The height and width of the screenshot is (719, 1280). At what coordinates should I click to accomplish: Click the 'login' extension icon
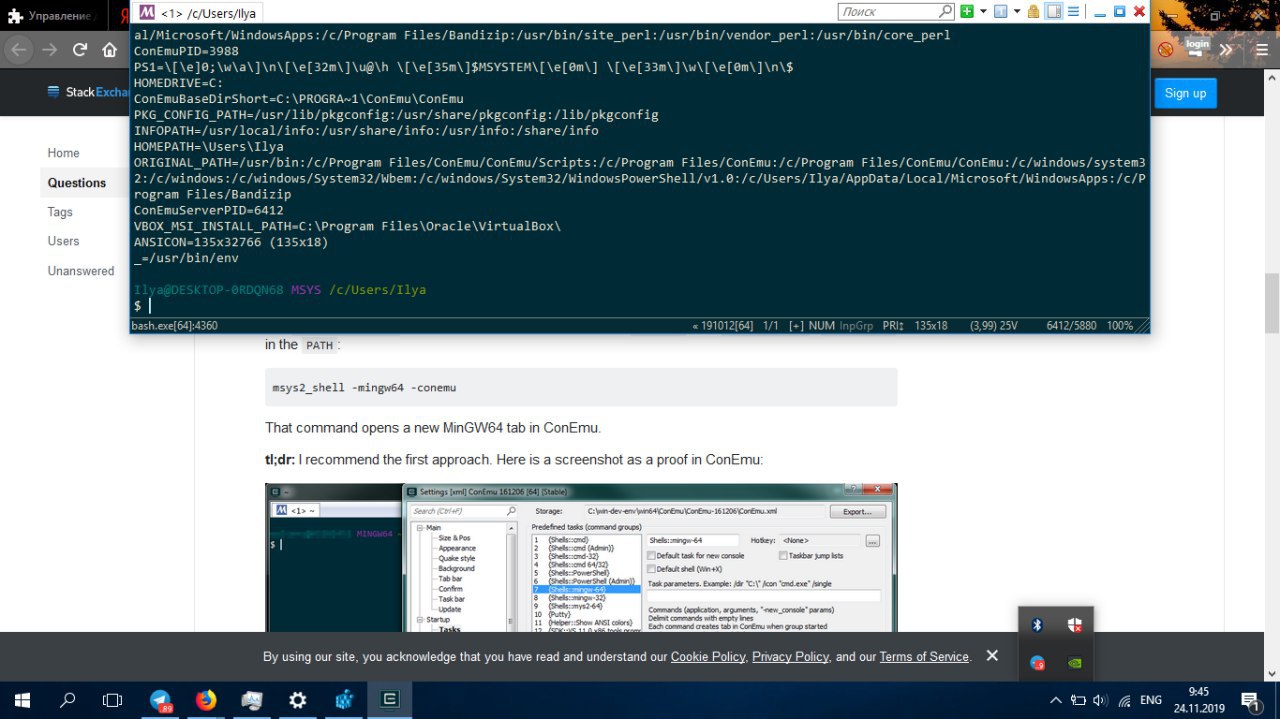1197,49
